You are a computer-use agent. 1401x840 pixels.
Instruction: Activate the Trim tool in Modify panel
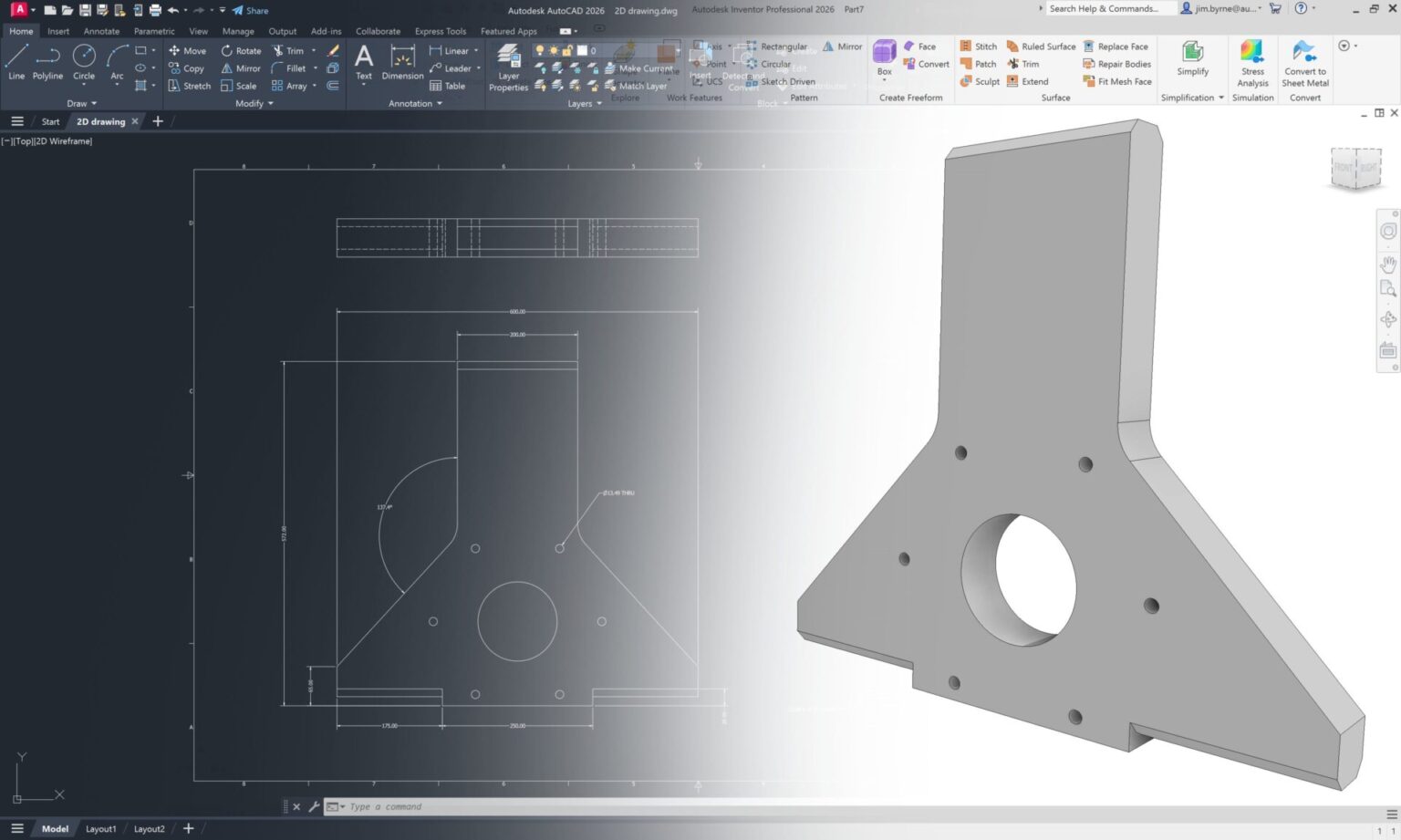click(x=294, y=50)
